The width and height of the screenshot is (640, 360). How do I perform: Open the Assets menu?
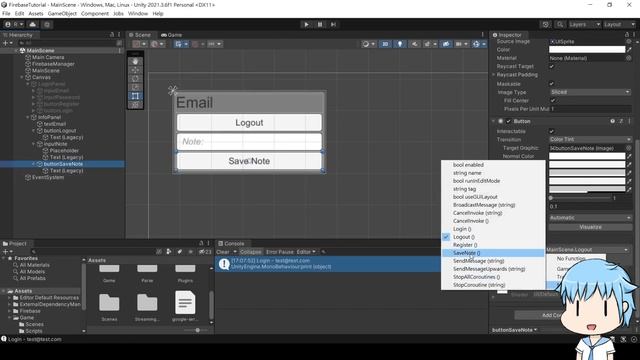(36, 13)
